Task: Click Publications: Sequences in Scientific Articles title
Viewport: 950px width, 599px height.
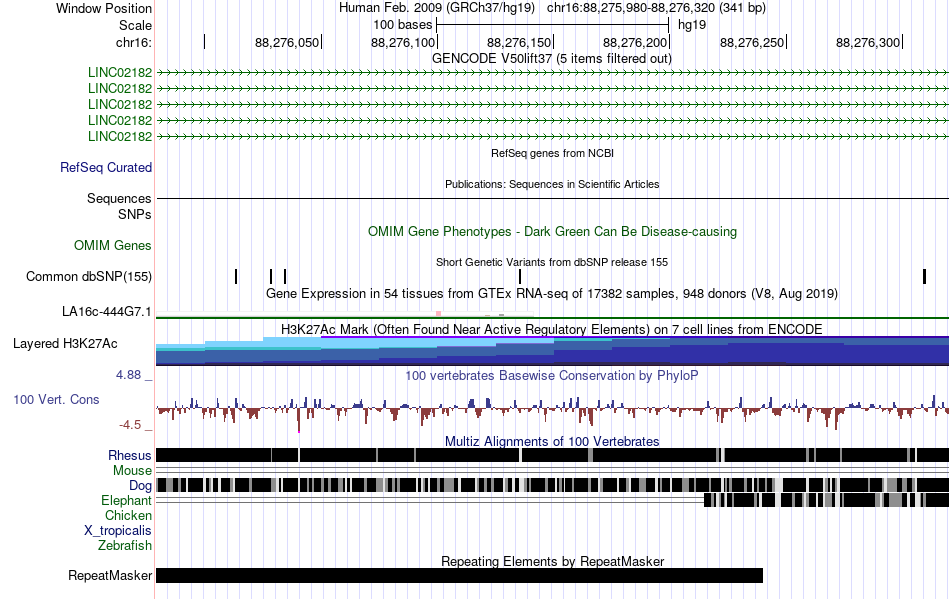Action: click(x=552, y=184)
